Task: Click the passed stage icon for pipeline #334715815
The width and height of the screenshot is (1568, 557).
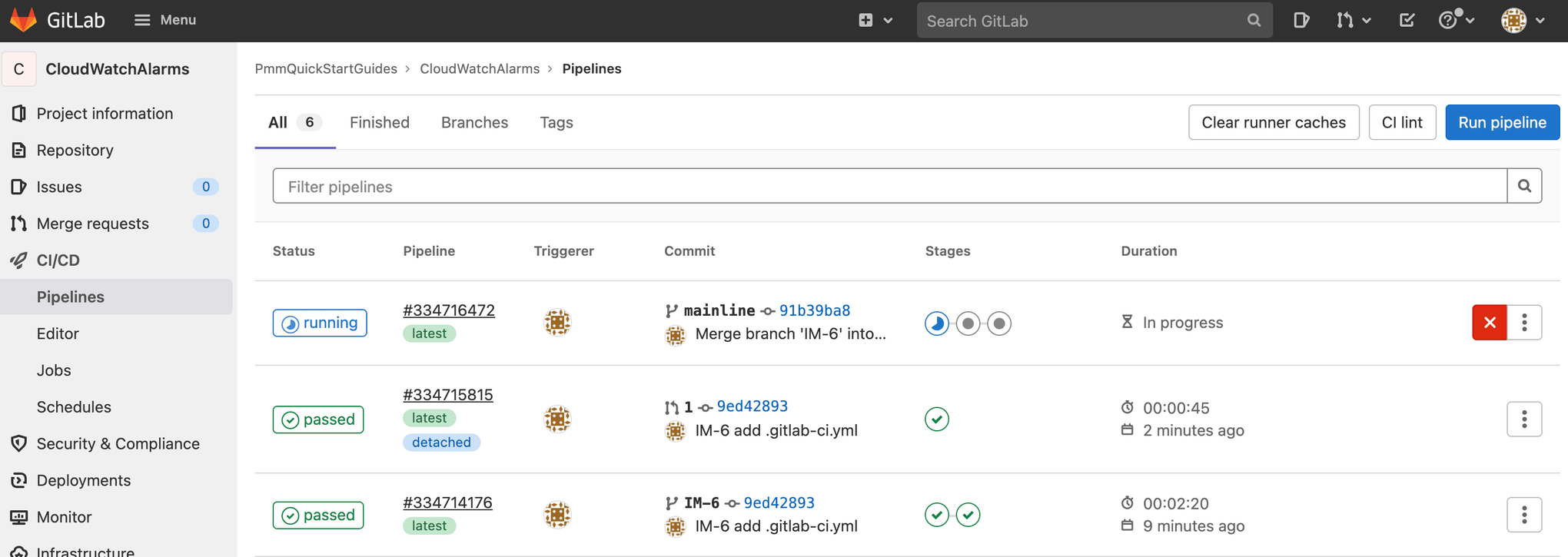Action: (936, 419)
